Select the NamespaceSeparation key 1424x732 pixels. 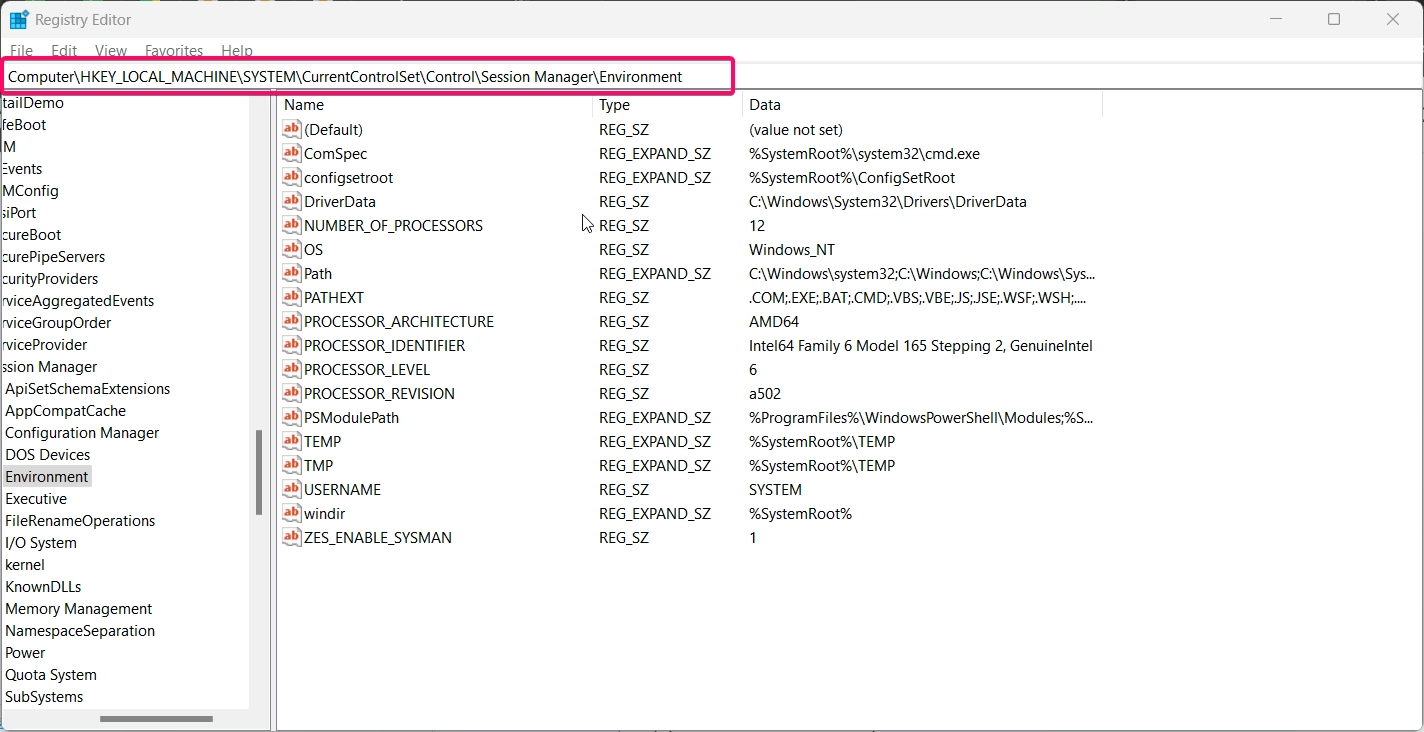click(80, 631)
